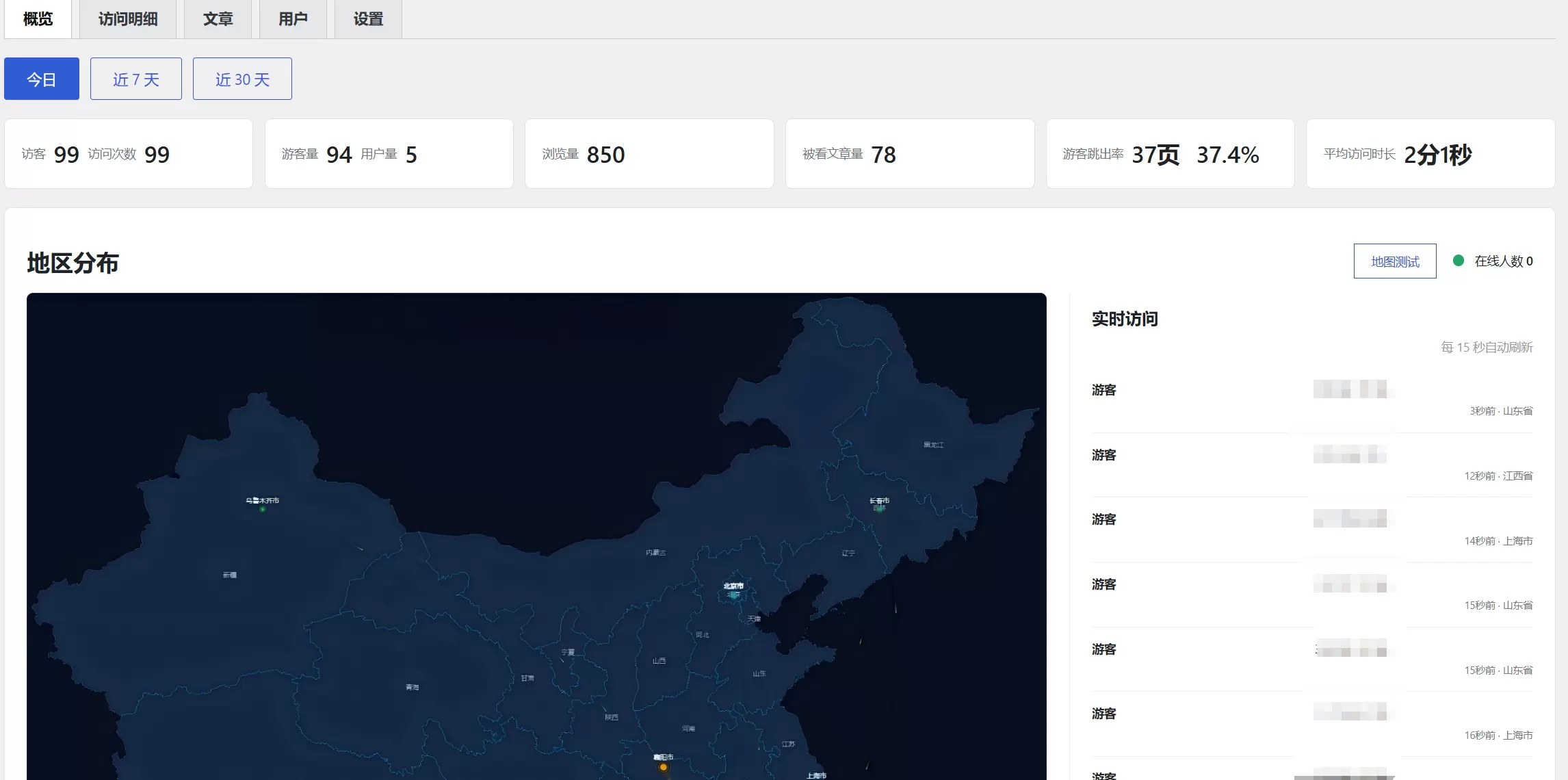Click the orange Xiangyang marker on map
The width and height of the screenshot is (1568, 780).
663,767
